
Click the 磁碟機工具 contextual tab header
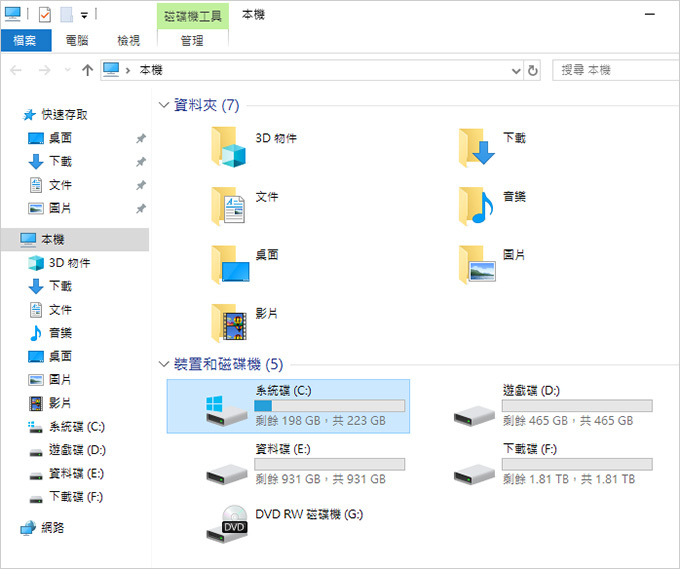click(x=193, y=16)
